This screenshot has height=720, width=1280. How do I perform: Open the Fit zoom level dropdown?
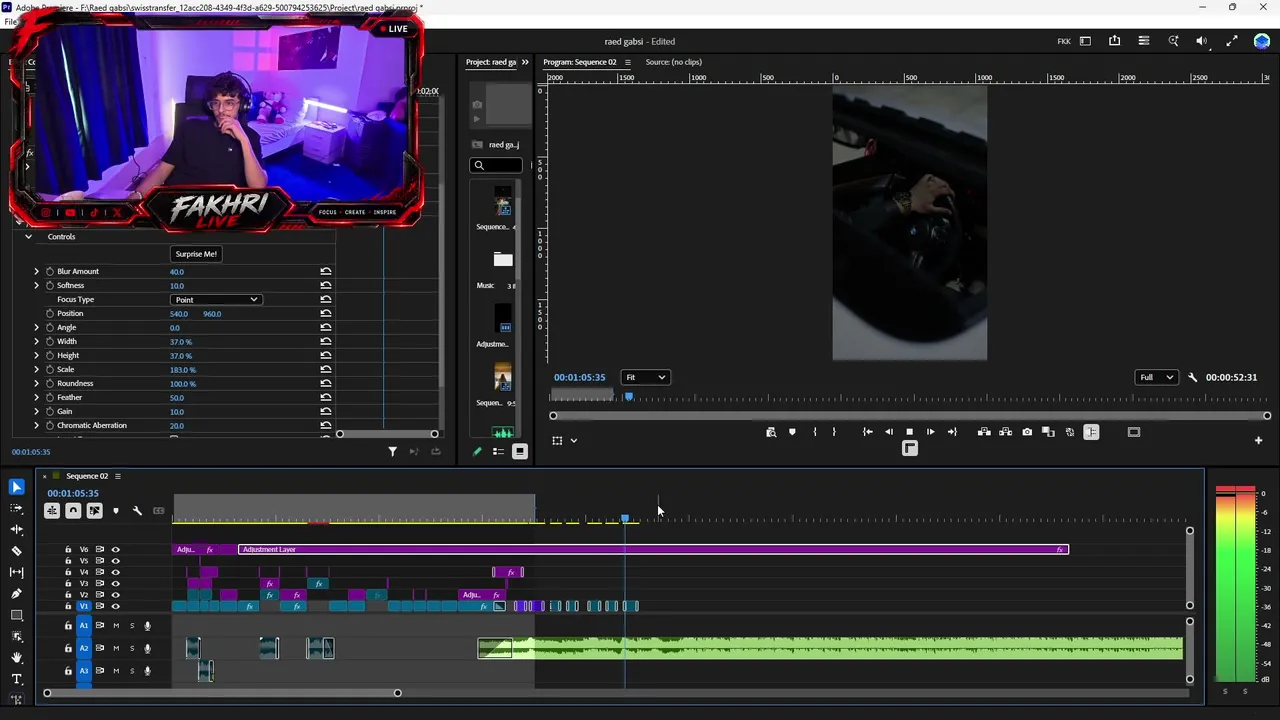point(645,377)
